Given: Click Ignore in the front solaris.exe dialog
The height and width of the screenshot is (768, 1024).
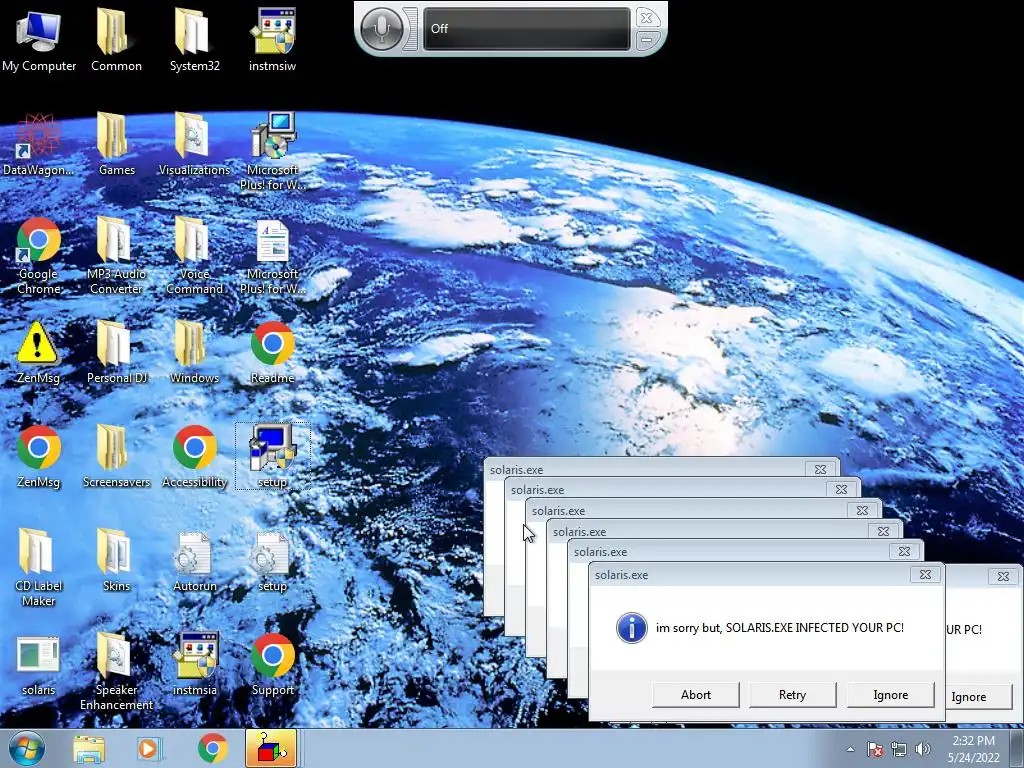Looking at the screenshot, I should 890,695.
